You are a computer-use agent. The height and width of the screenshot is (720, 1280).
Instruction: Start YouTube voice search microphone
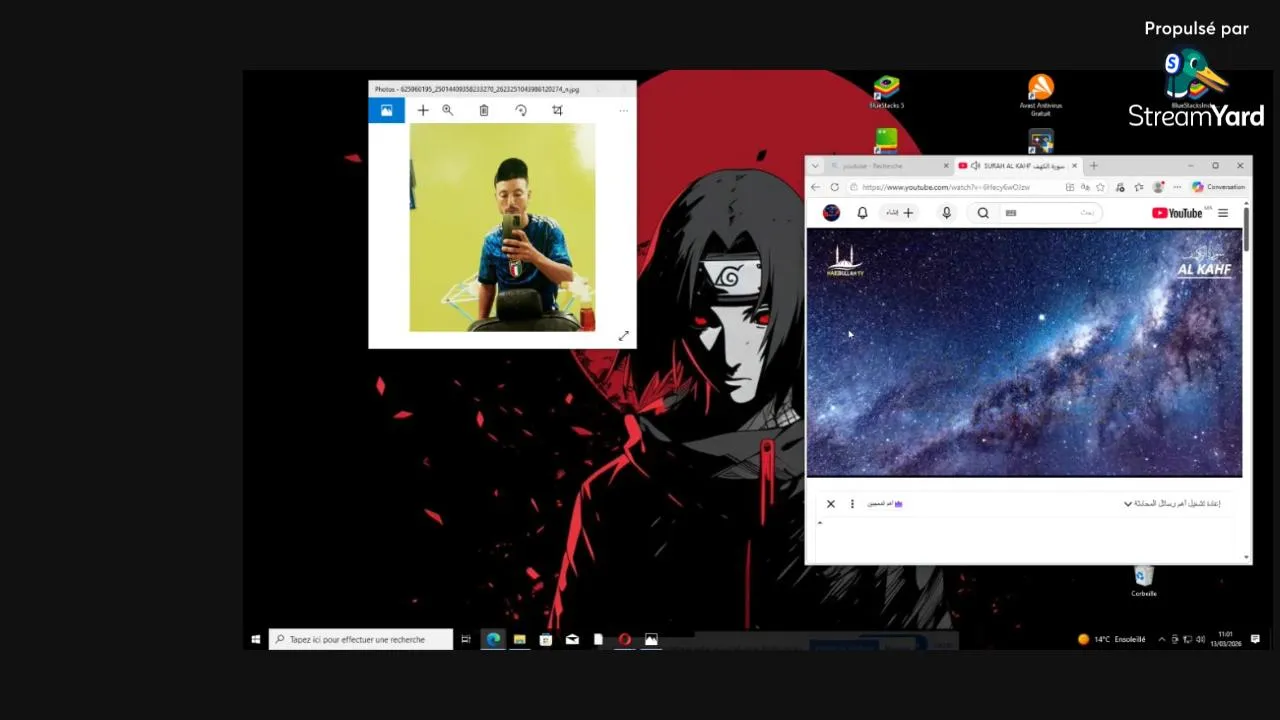946,213
